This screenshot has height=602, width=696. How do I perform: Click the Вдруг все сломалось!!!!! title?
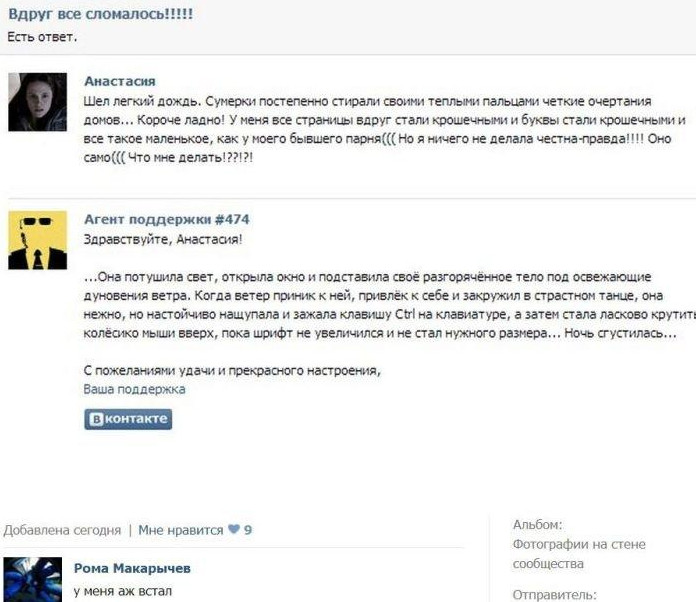[x=101, y=14]
